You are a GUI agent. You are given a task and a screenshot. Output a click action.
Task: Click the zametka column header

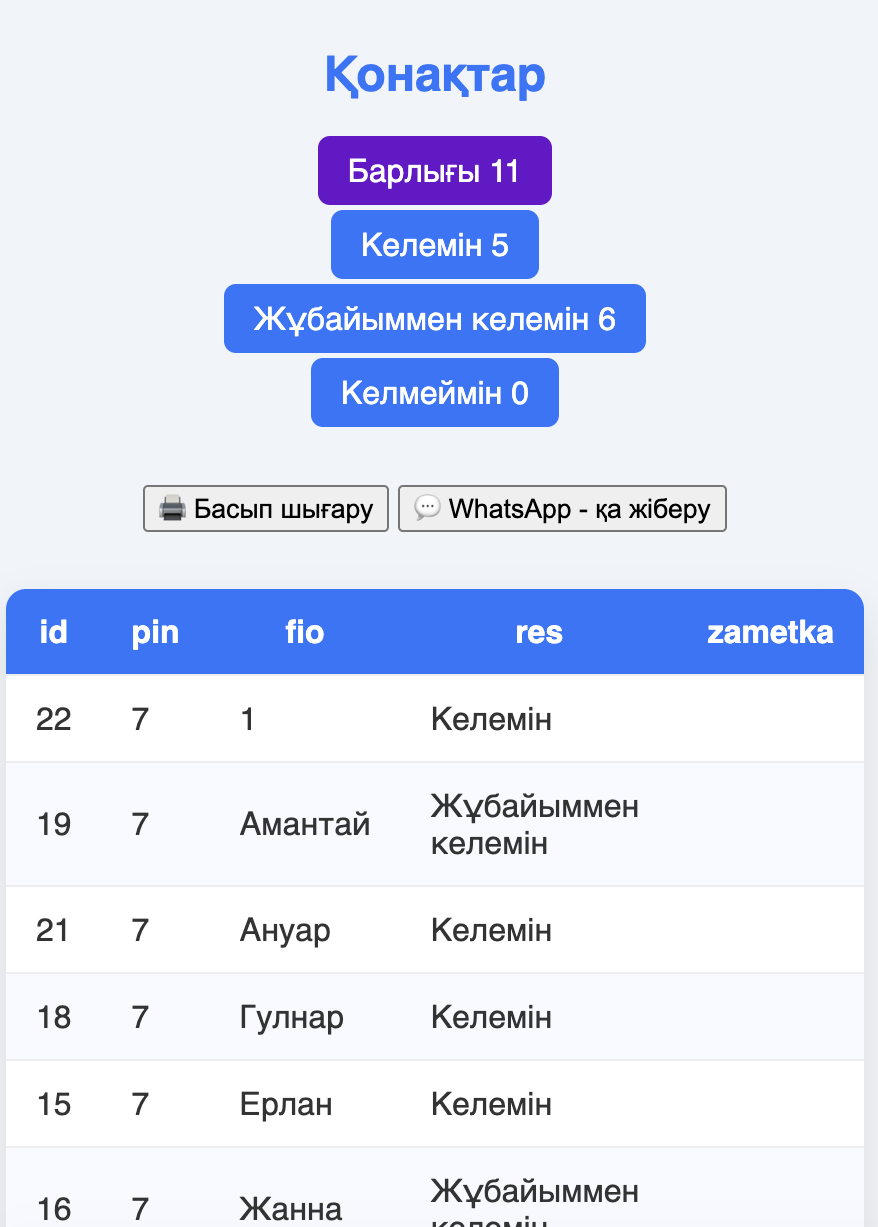[x=769, y=632]
